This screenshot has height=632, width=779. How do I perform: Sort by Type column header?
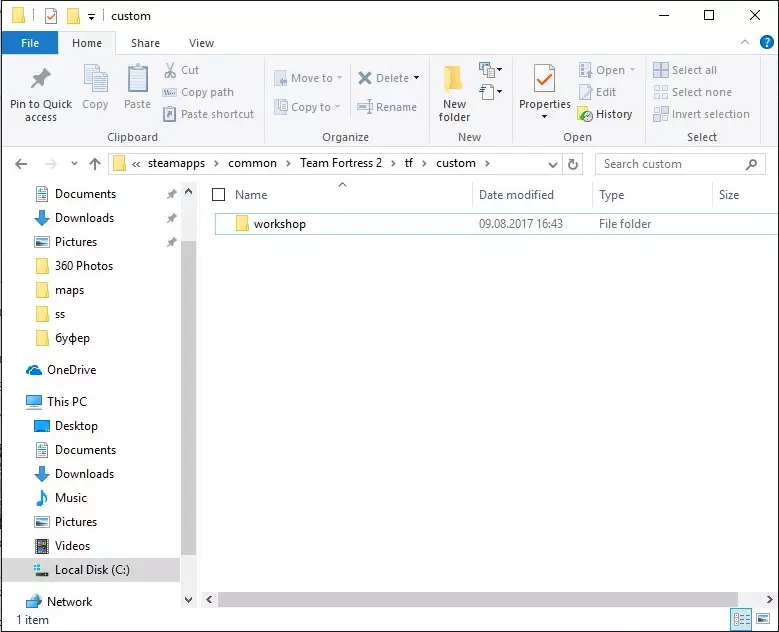coord(652,195)
